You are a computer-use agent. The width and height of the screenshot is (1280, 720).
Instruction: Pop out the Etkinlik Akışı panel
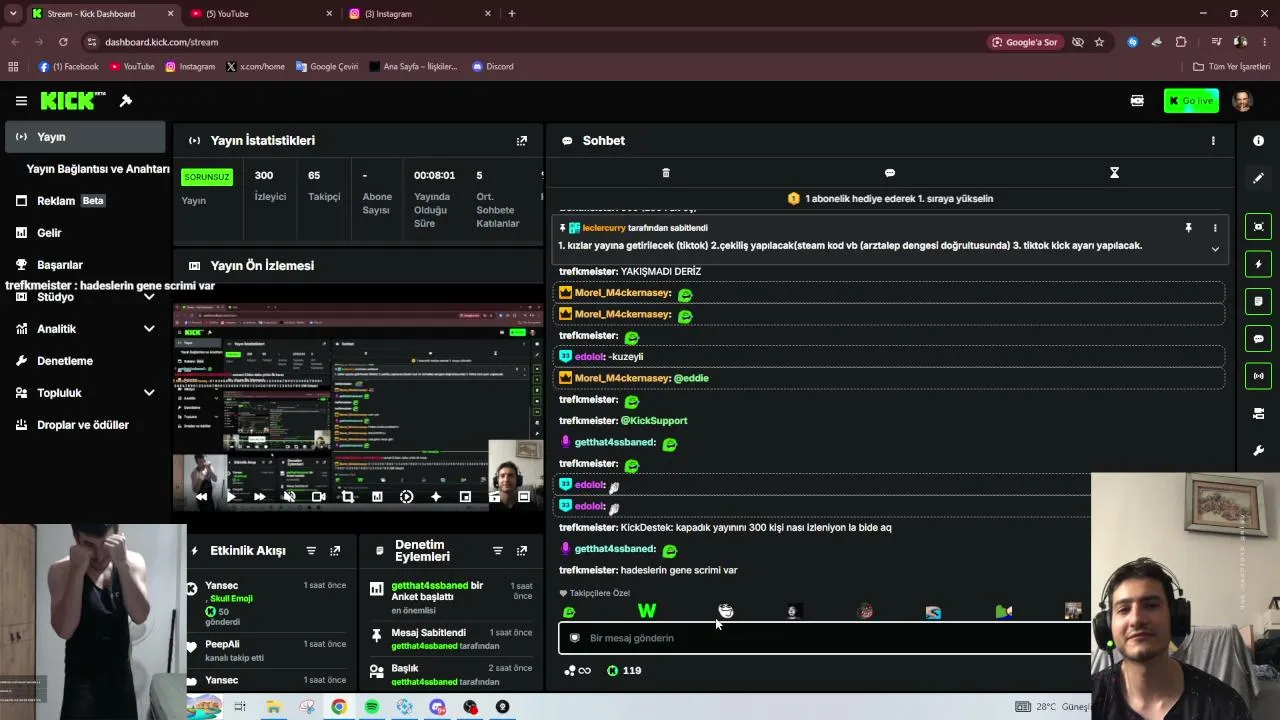(x=335, y=551)
